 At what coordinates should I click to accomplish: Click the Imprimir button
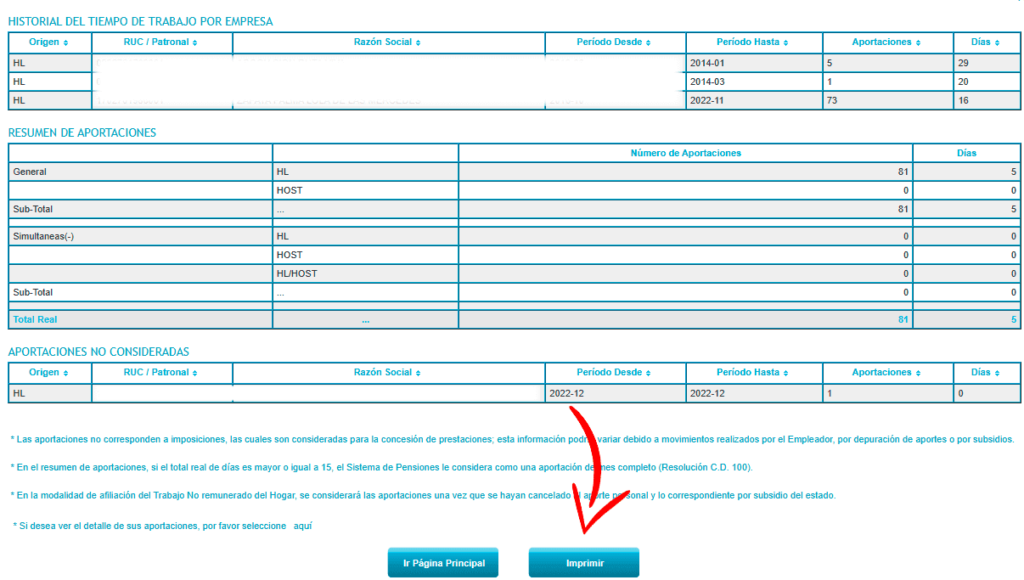click(x=584, y=562)
